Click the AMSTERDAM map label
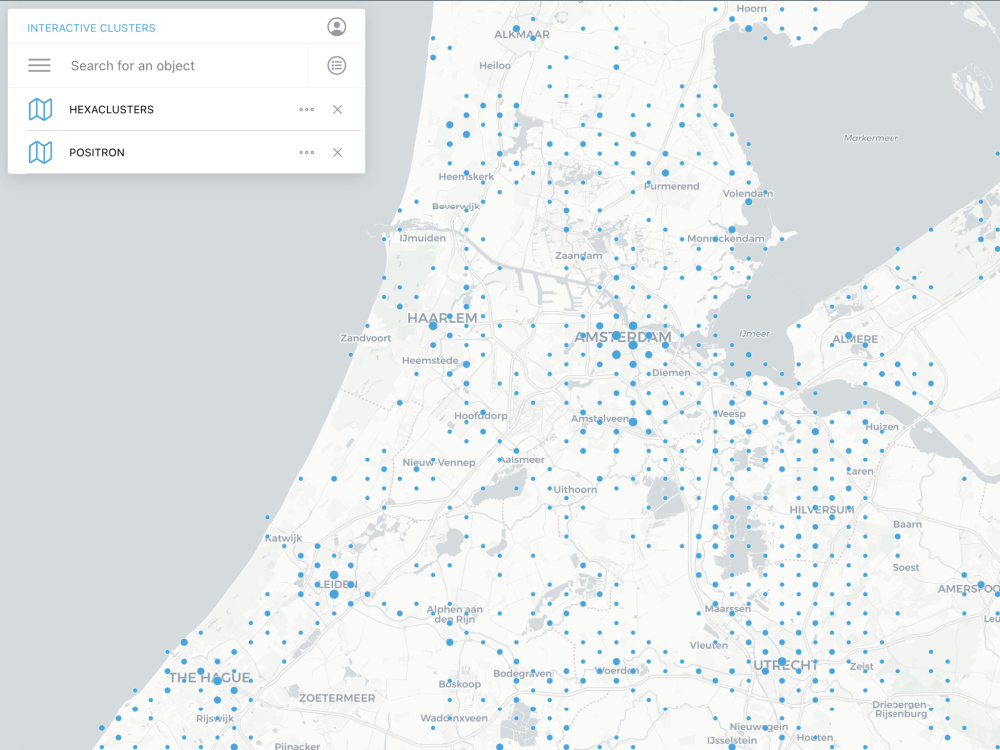Screen dimensions: 1000x750 [x=622, y=337]
